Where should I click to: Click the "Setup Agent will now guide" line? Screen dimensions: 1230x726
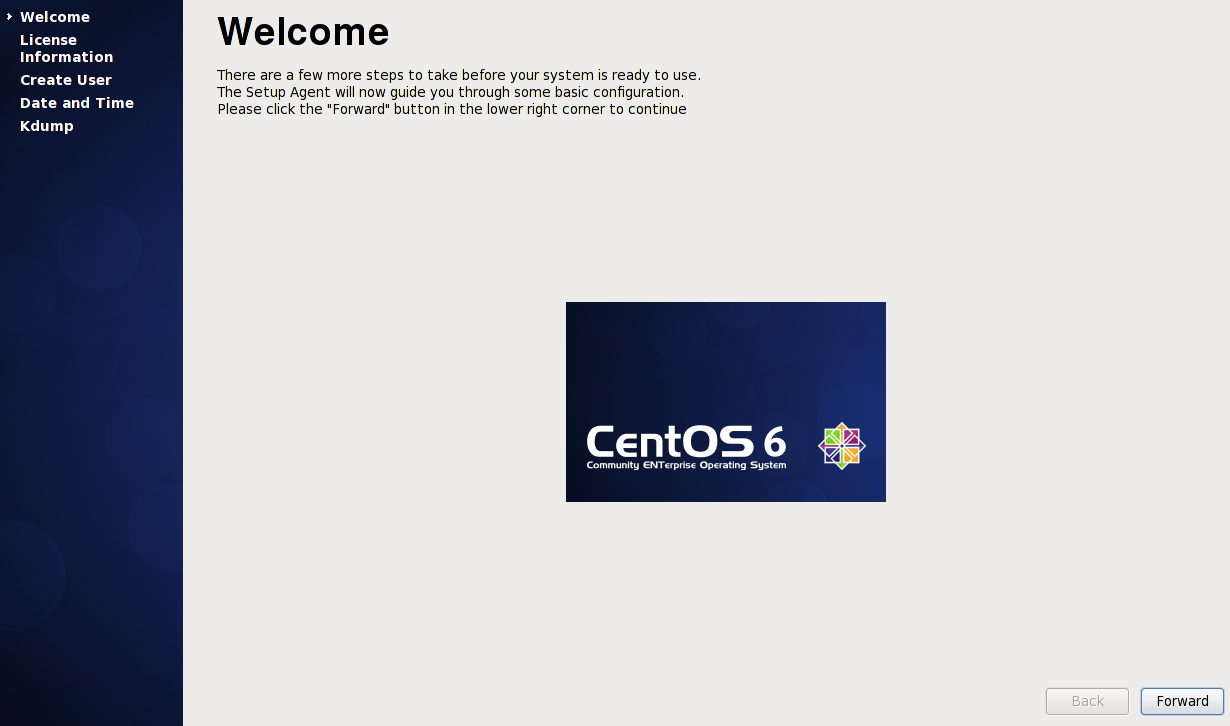pyautogui.click(x=450, y=92)
